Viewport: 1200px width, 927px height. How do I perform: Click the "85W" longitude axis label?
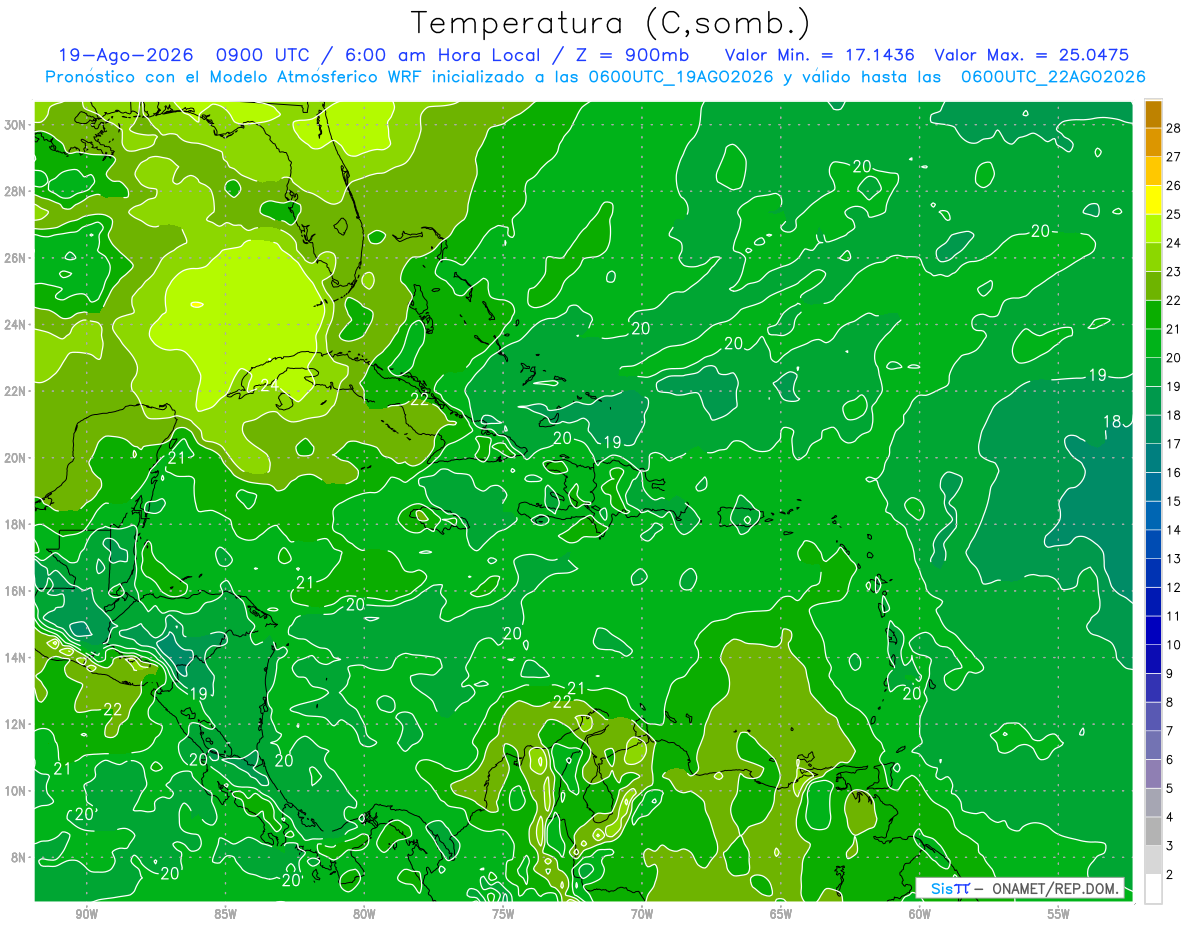tap(225, 914)
